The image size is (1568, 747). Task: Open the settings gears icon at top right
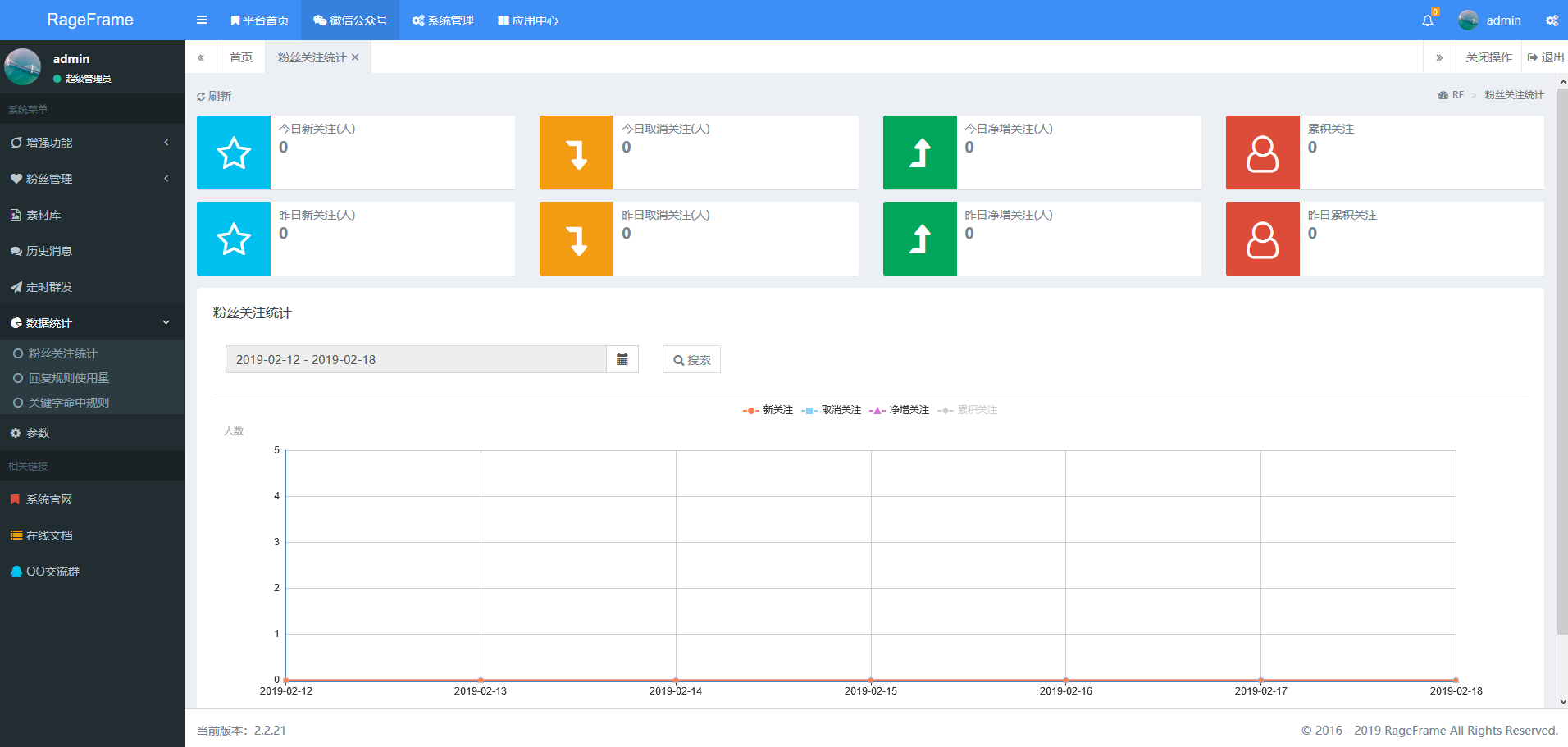1552,20
